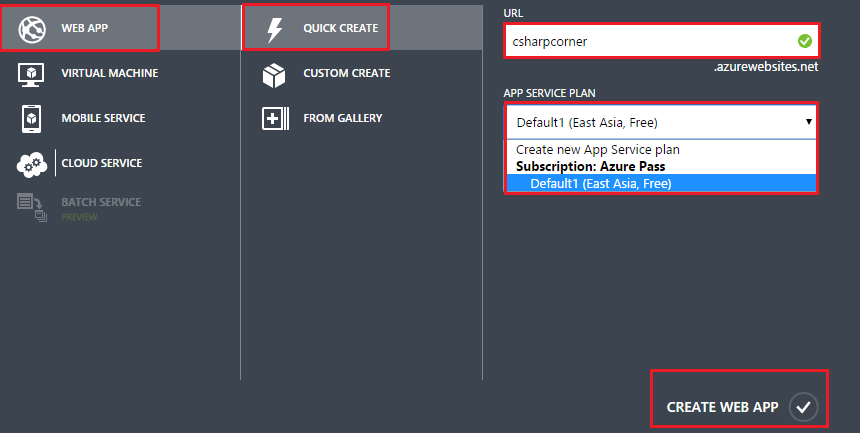The height and width of the screenshot is (433, 860).
Task: Open the Mobile Service menu label
Action: 103,118
